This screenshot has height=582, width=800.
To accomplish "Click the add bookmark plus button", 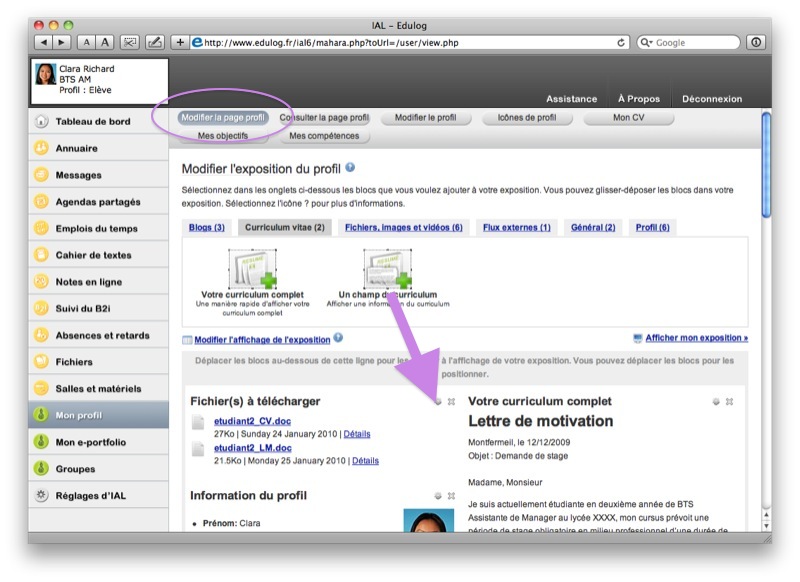I will point(180,42).
